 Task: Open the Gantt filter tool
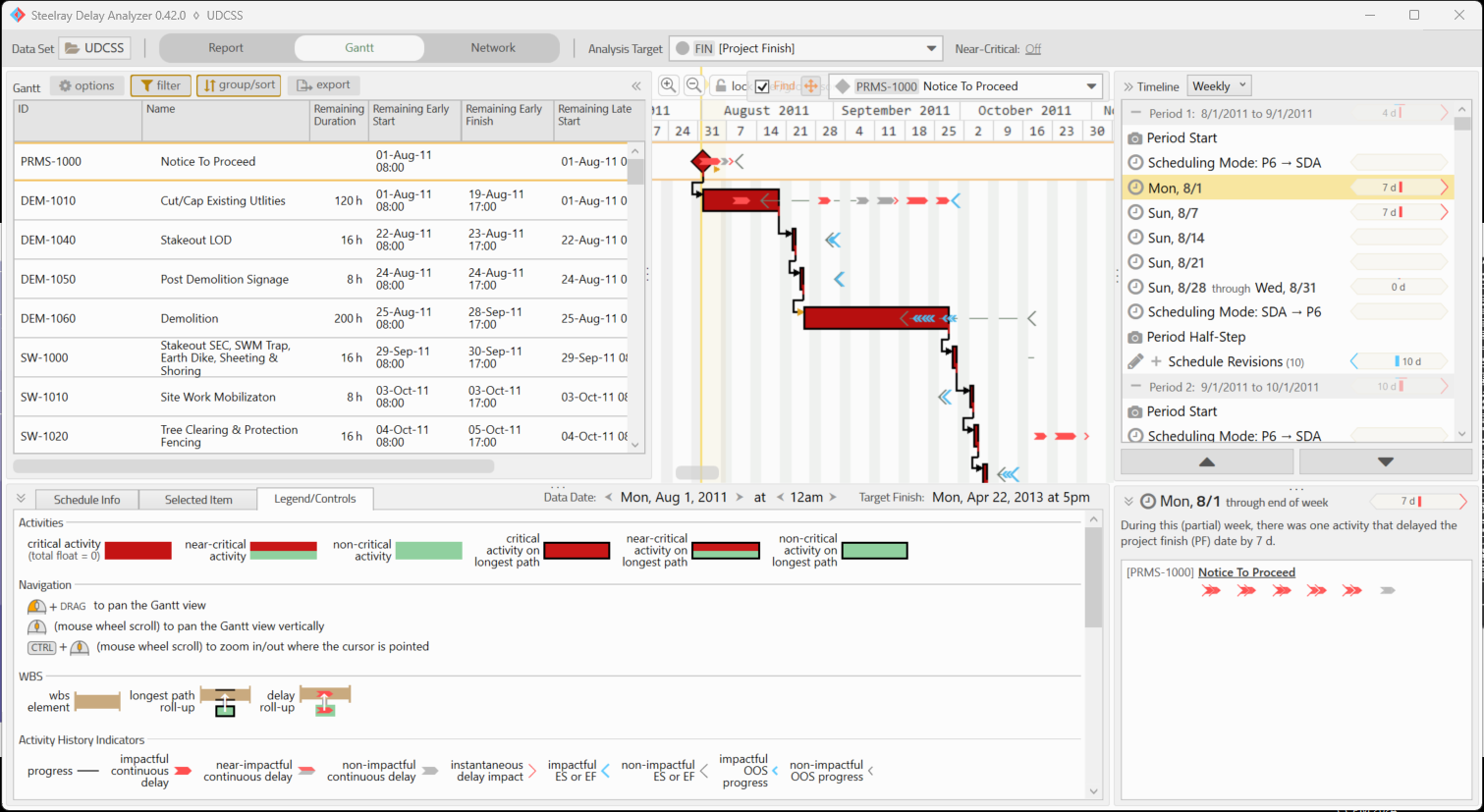tap(161, 85)
